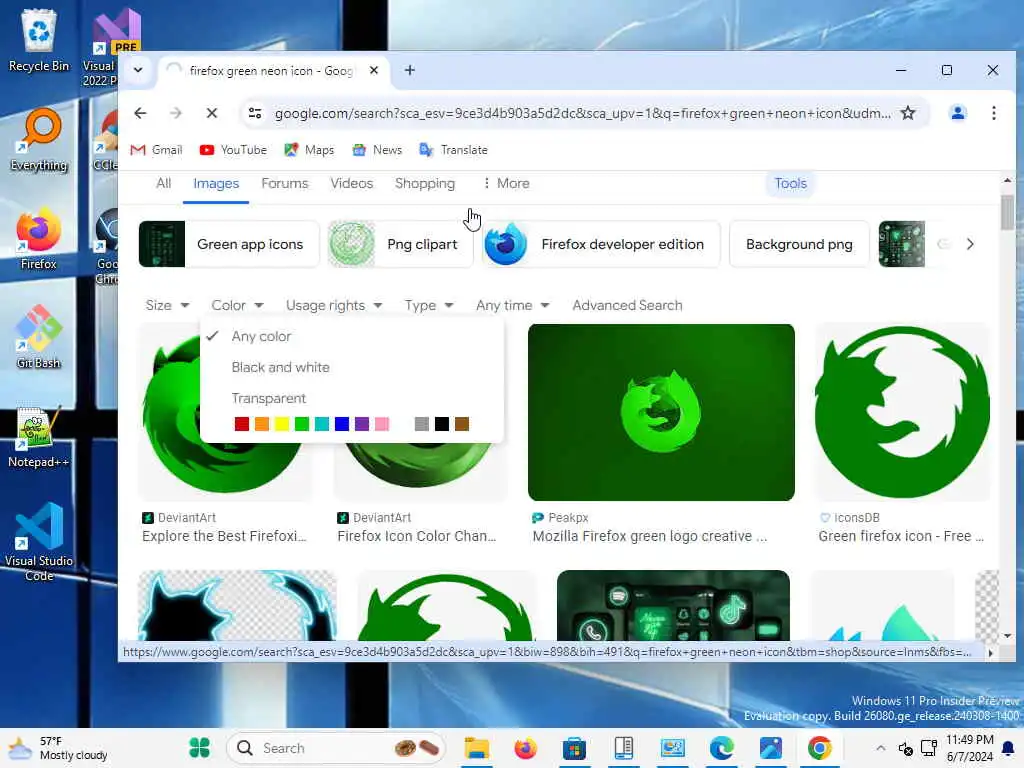The image size is (1024, 768).
Task: Pick the green color swatch
Action: (302, 424)
